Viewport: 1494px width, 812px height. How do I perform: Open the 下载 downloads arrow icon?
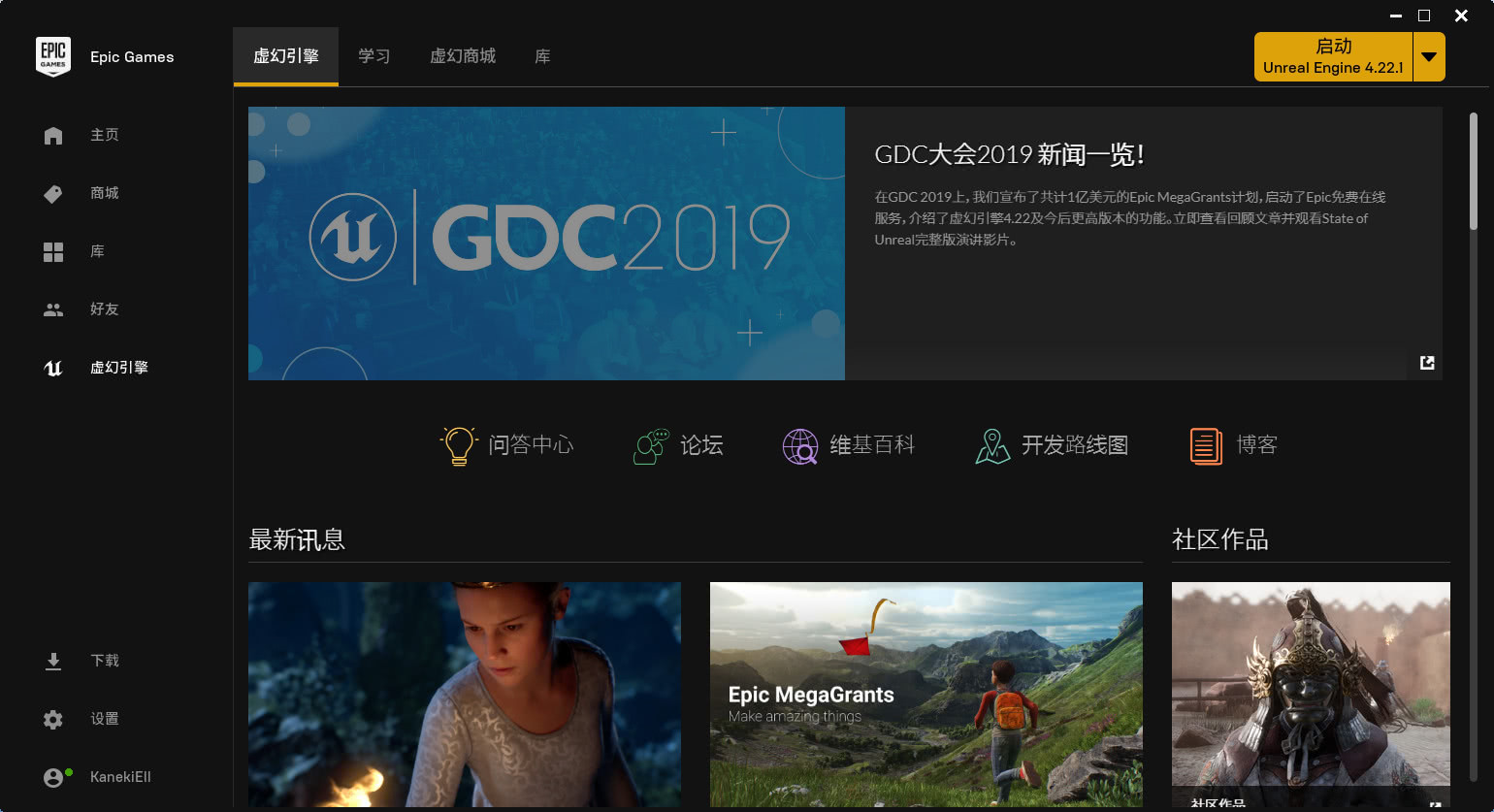[53, 662]
